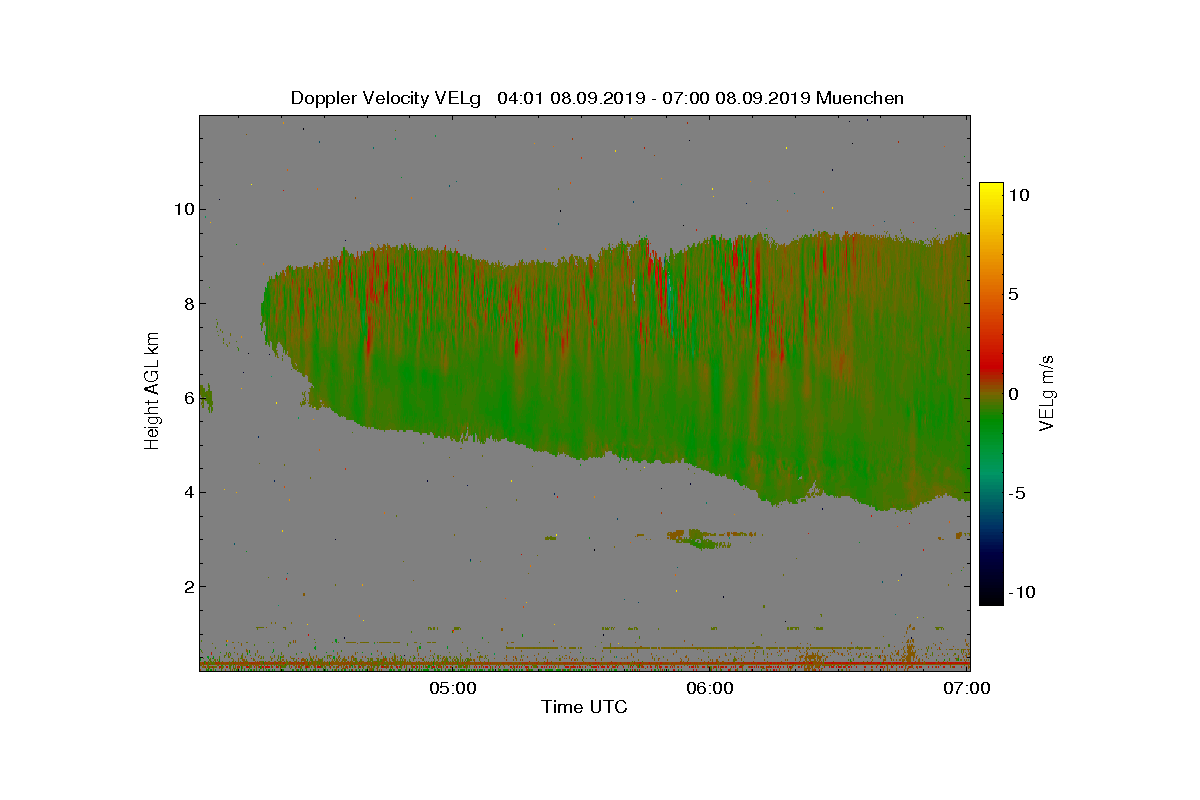Image resolution: width=1200 pixels, height=800 pixels.
Task: Click the '07:00' time tick label
Action: pos(967,688)
